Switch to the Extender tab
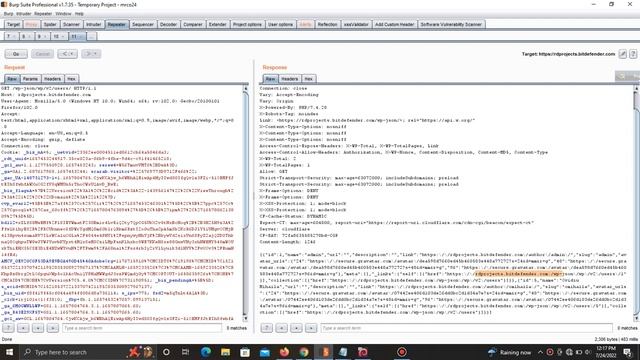This screenshot has width=640, height=360. [218, 24]
